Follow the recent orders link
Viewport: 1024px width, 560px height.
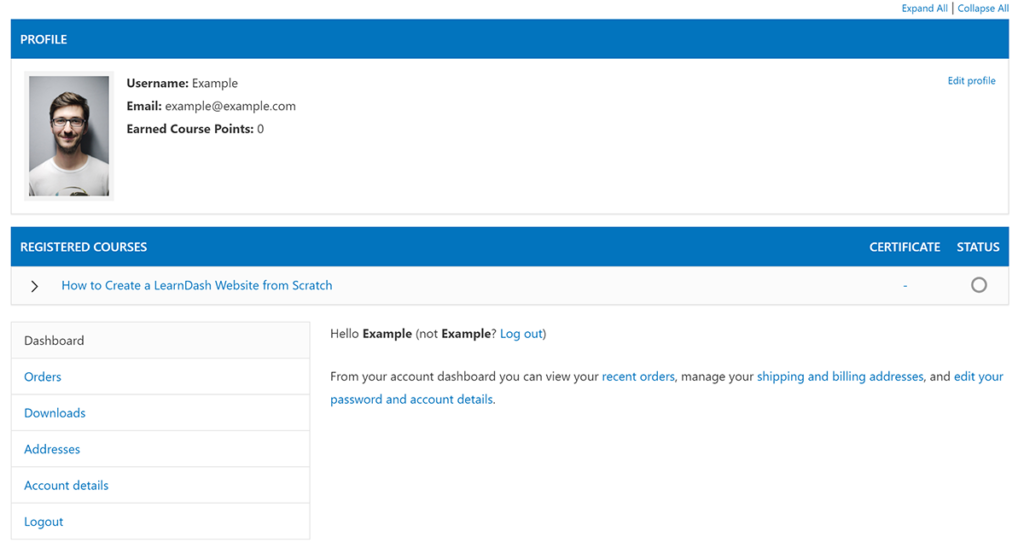click(x=638, y=377)
